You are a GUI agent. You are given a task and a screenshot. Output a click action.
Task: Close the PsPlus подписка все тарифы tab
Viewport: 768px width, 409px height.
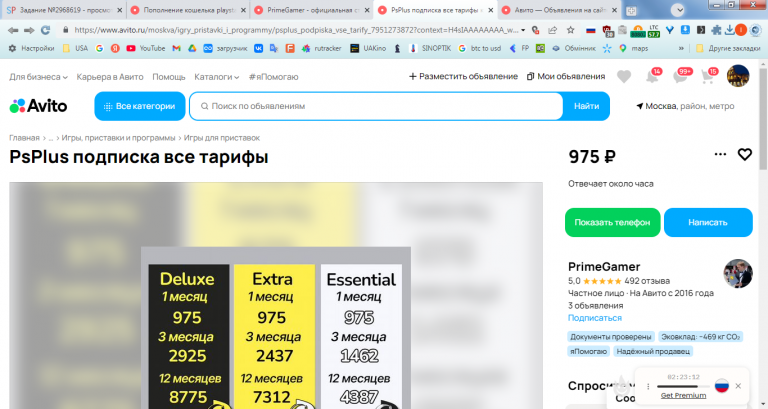490,10
